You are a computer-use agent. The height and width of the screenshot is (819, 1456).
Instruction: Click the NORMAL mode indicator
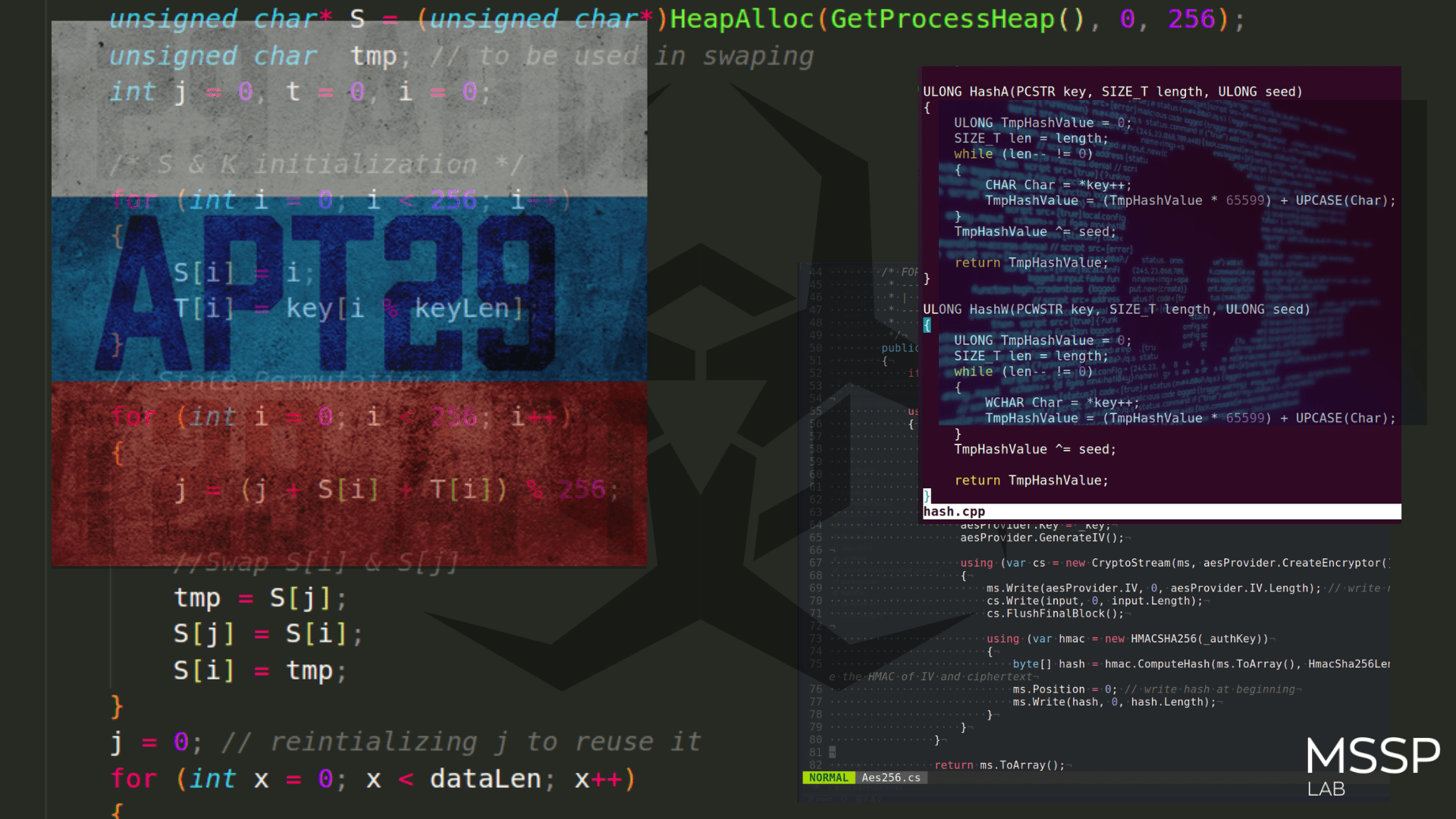coord(828,777)
